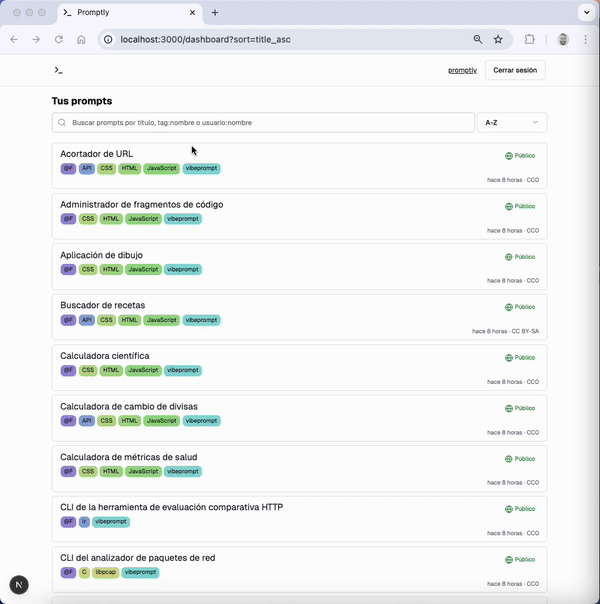Click the Promptly terminal logo icon
600x604 pixels.
pyautogui.click(x=59, y=70)
